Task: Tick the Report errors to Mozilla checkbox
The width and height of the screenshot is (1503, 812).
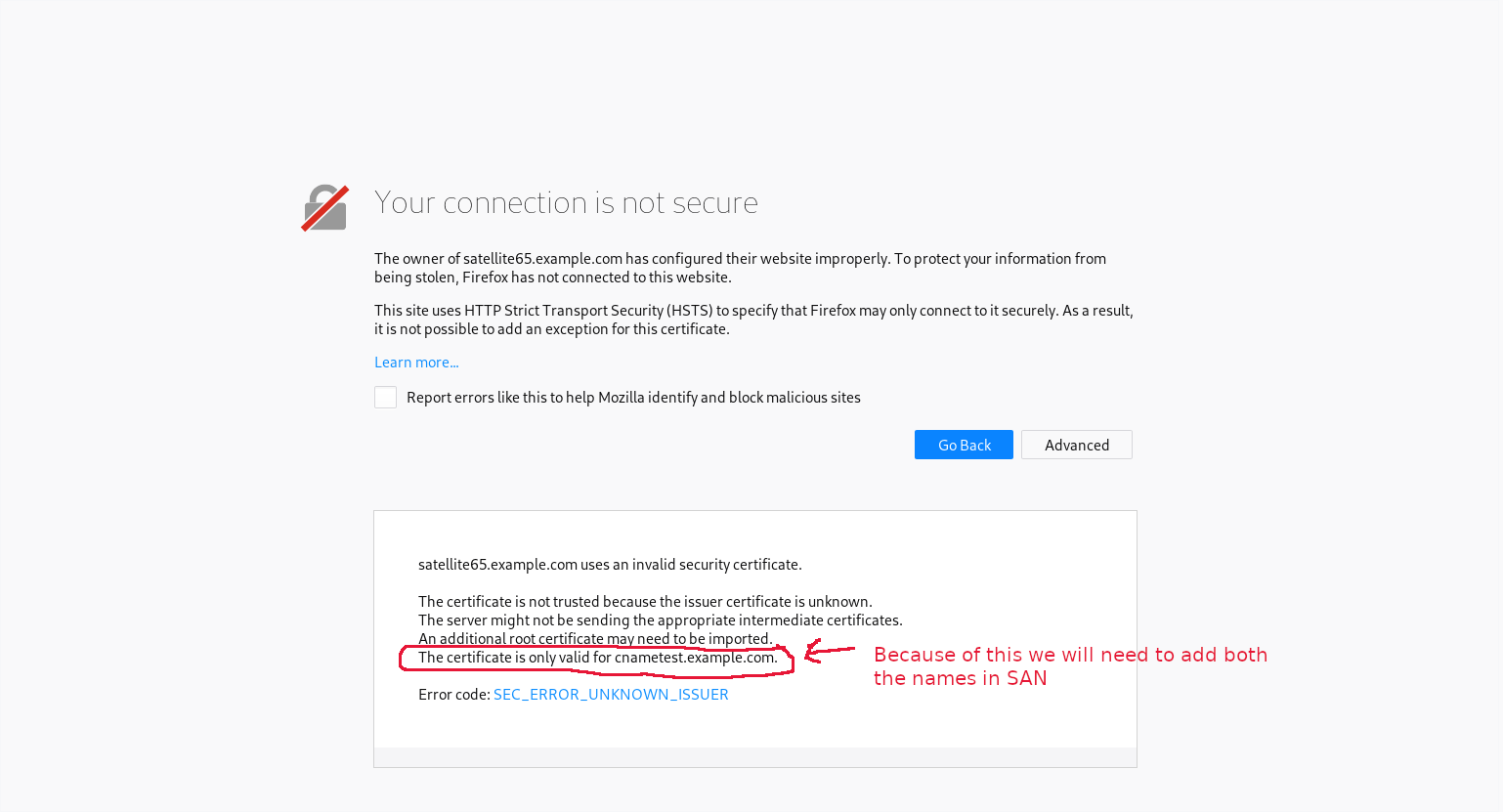Action: click(385, 397)
